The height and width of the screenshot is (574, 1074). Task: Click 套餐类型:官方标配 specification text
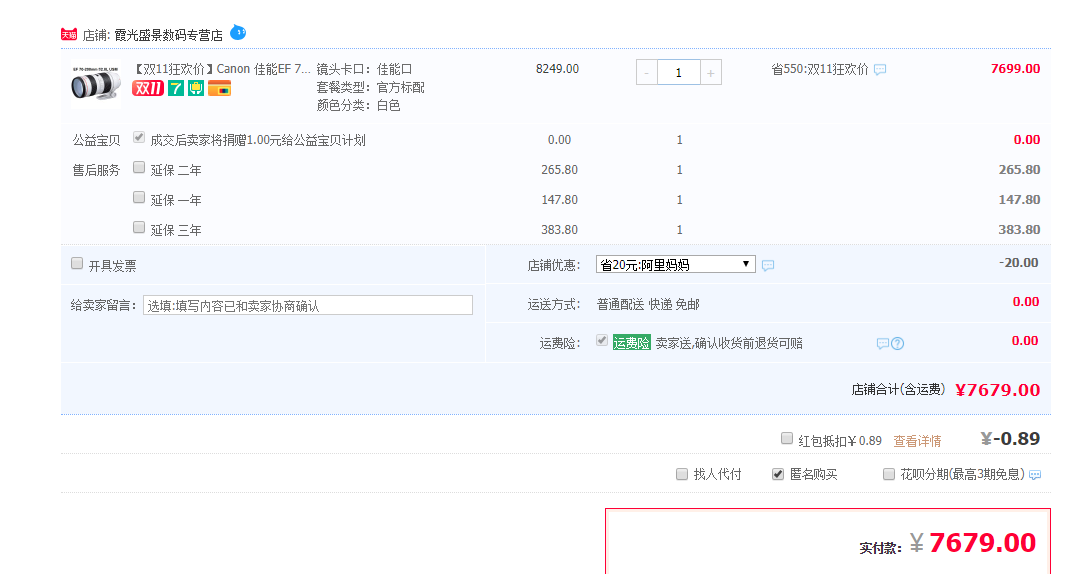click(x=371, y=88)
